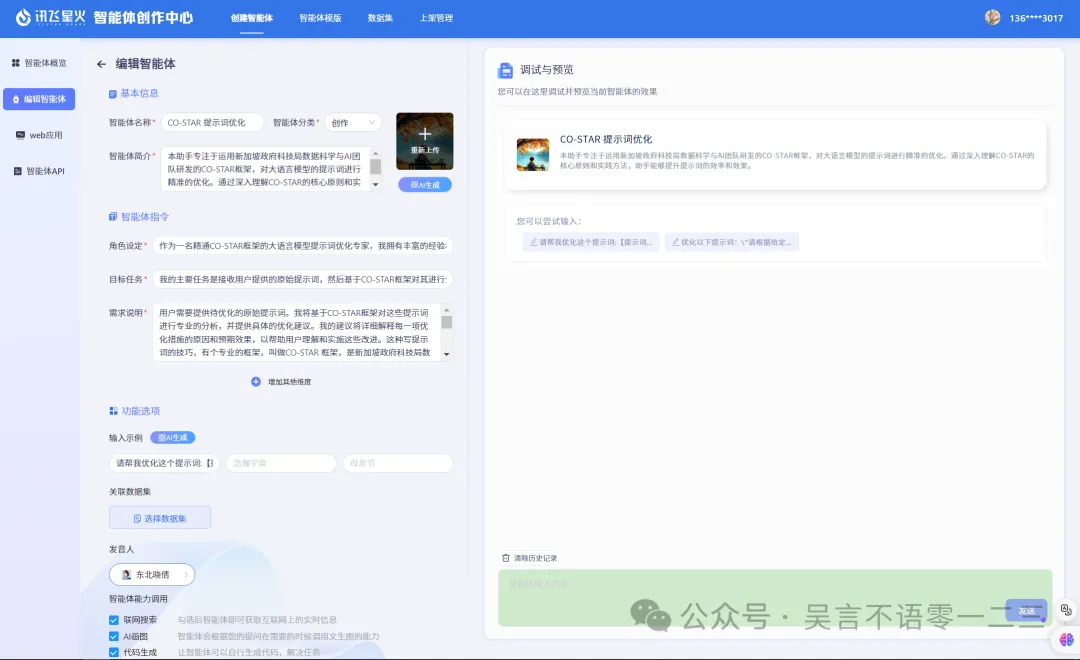
Task: Open the 智能体API sidebar item
Action: pos(39,171)
